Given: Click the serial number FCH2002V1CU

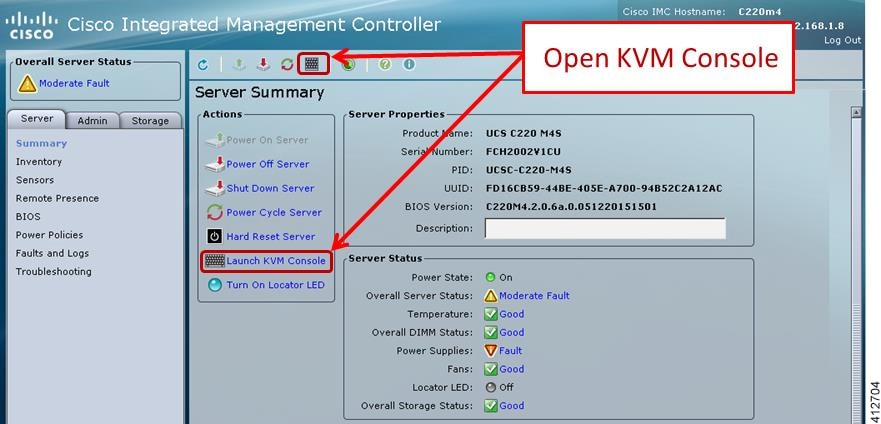Looking at the screenshot, I should tap(523, 152).
